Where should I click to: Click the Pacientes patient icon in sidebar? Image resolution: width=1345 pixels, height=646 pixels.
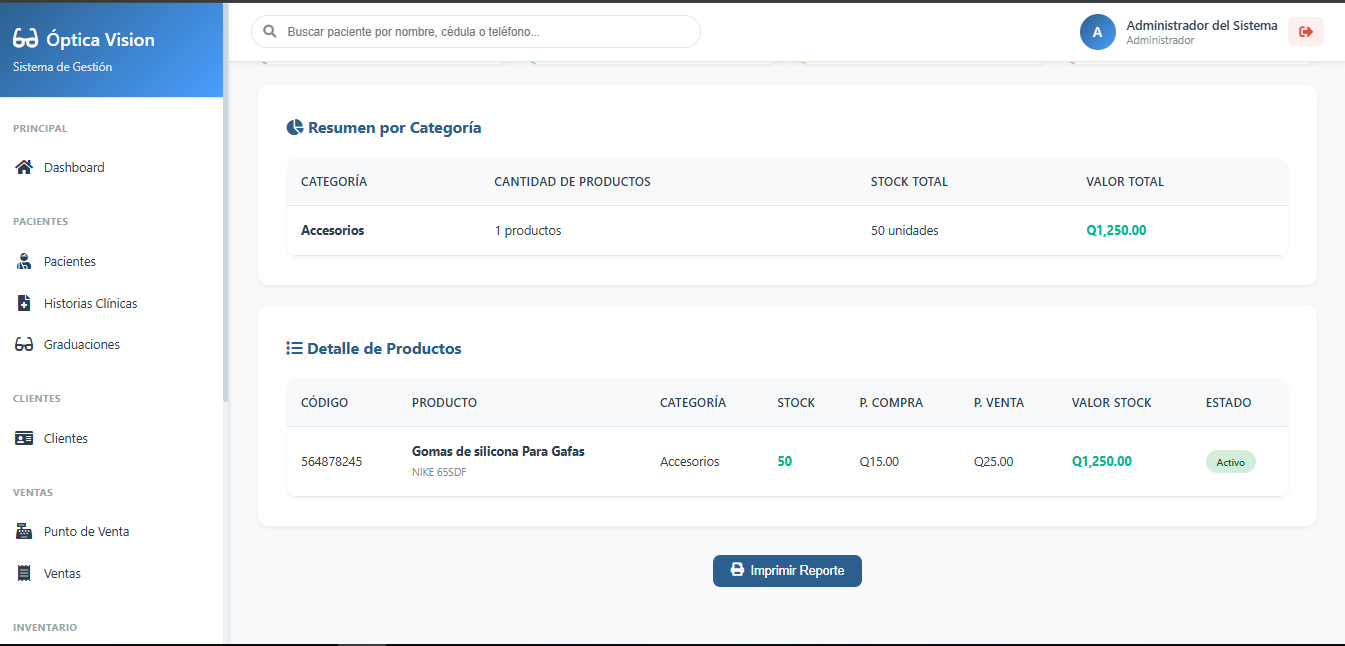click(x=23, y=261)
